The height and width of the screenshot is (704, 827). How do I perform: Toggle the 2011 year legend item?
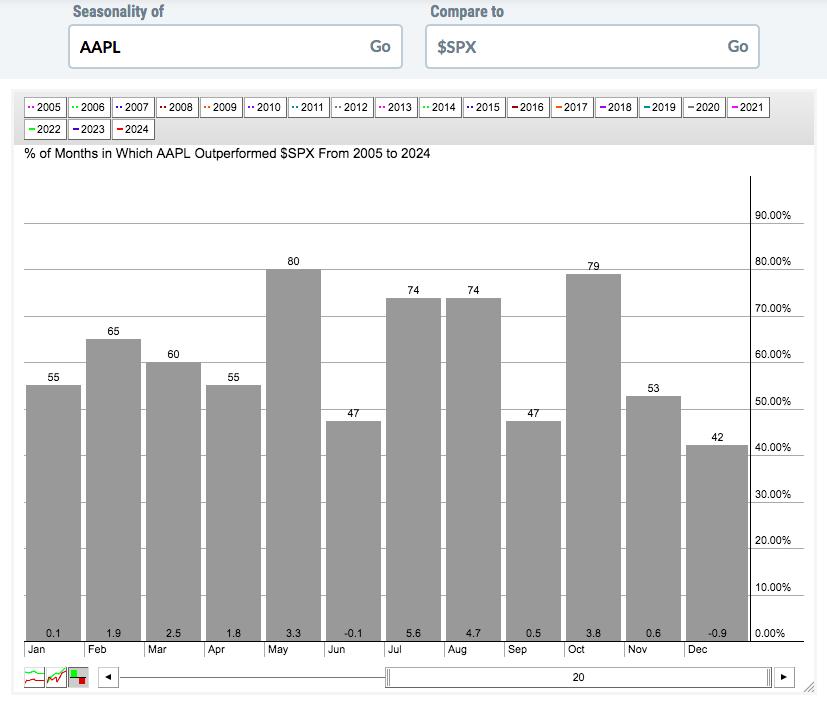tap(308, 107)
